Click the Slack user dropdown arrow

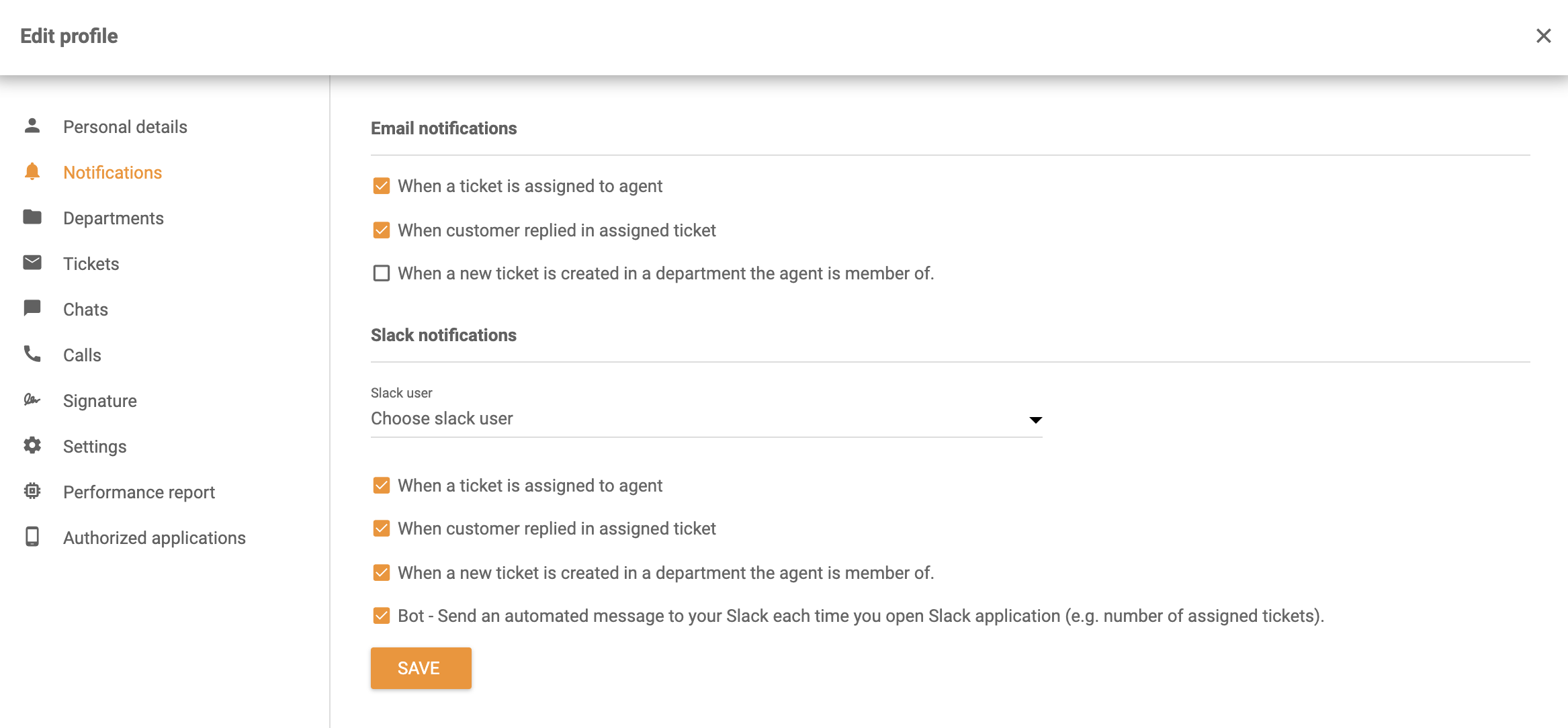click(1035, 420)
